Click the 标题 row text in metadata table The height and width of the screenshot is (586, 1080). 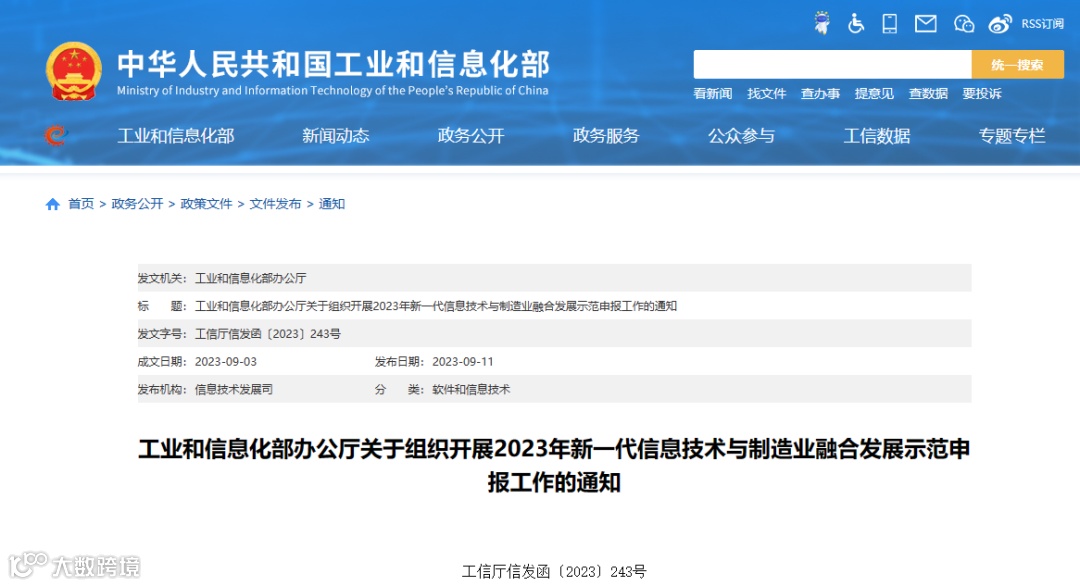click(436, 306)
